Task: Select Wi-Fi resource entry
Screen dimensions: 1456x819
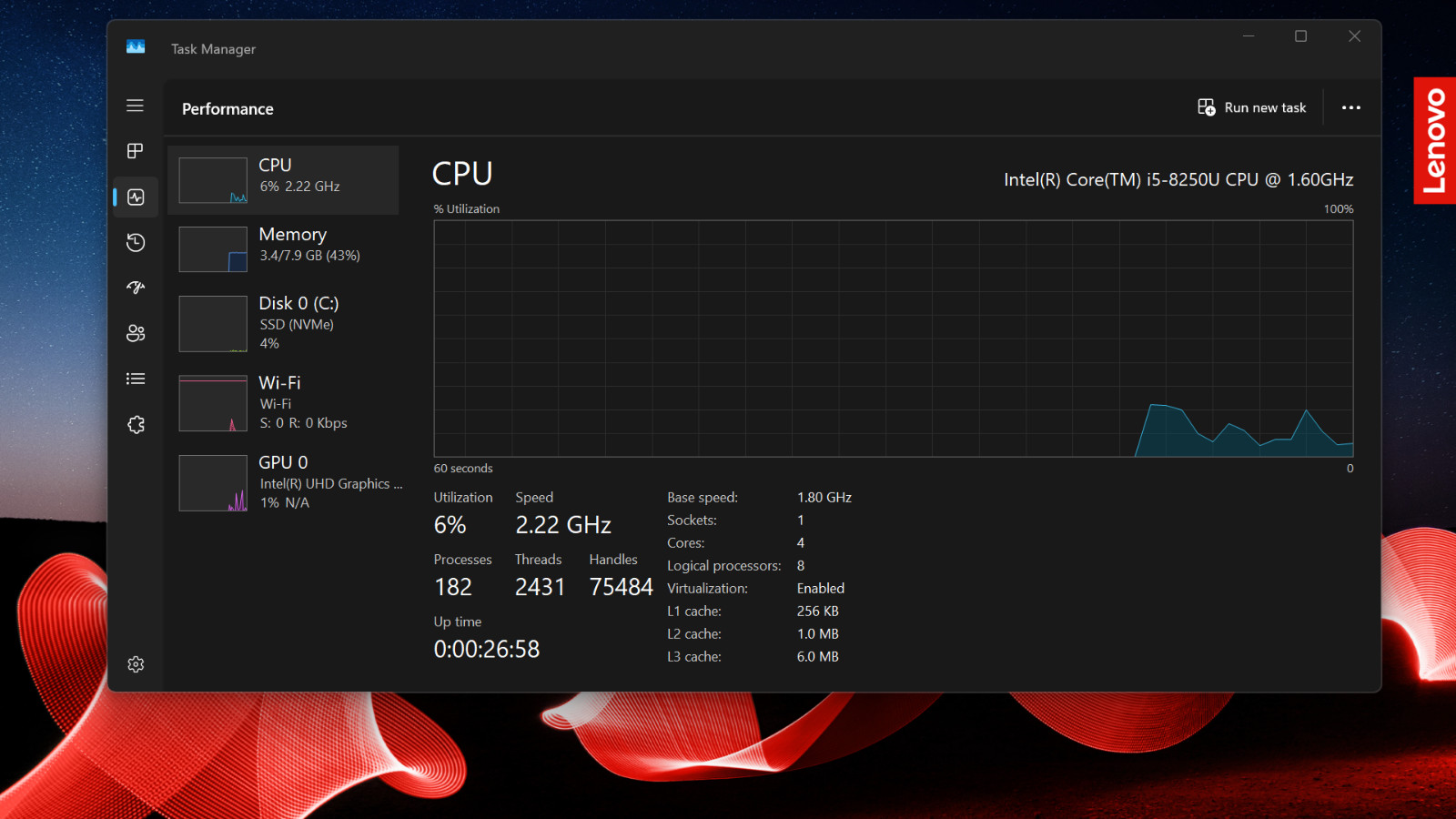Action: [x=283, y=402]
